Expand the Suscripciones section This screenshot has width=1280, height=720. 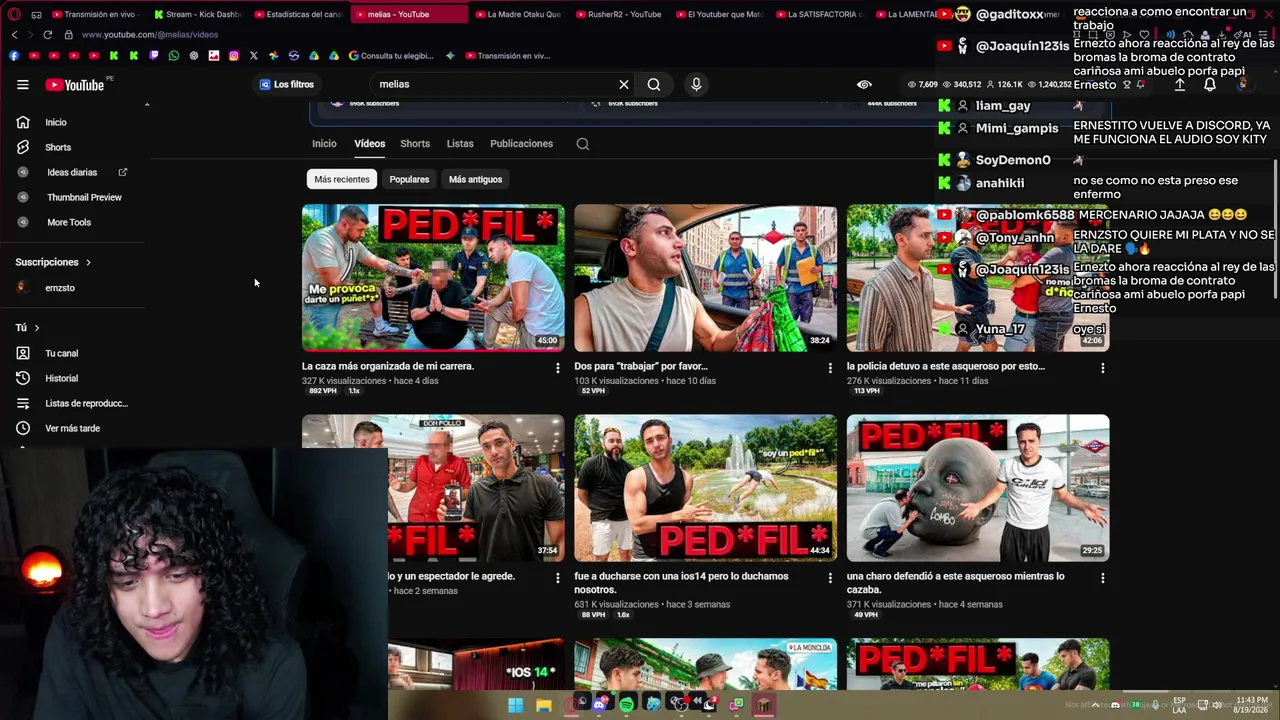[x=53, y=262]
